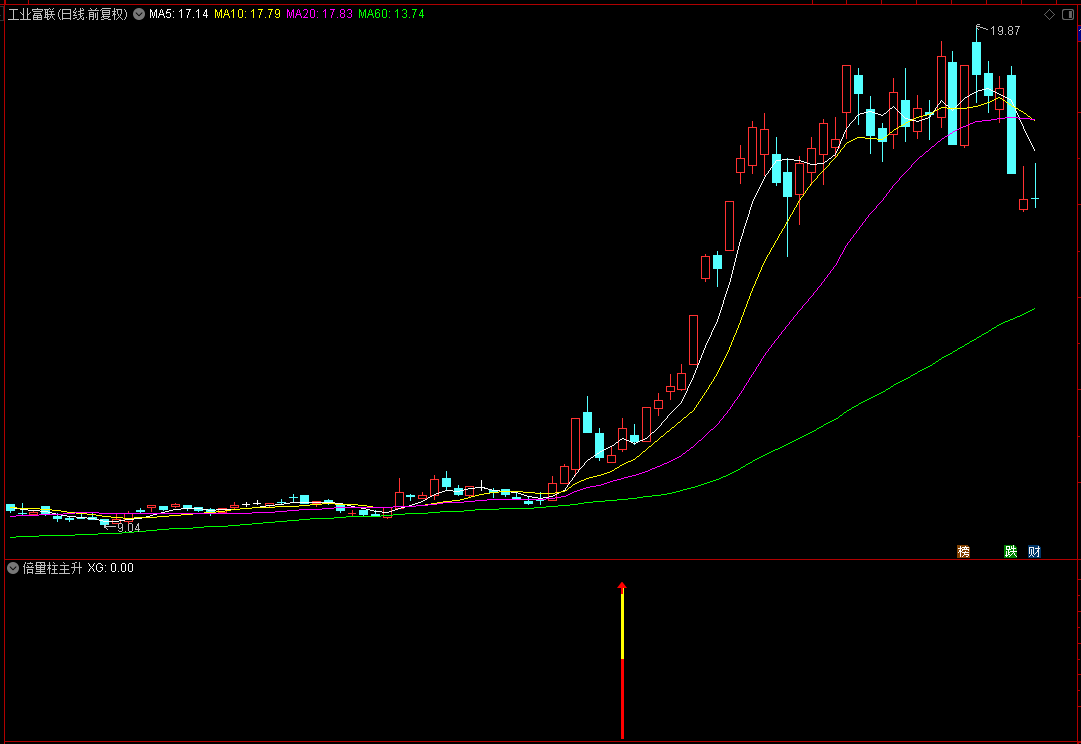Image resolution: width=1081 pixels, height=744 pixels.
Task: Click the diamond icon at top right
Action: (x=1049, y=14)
